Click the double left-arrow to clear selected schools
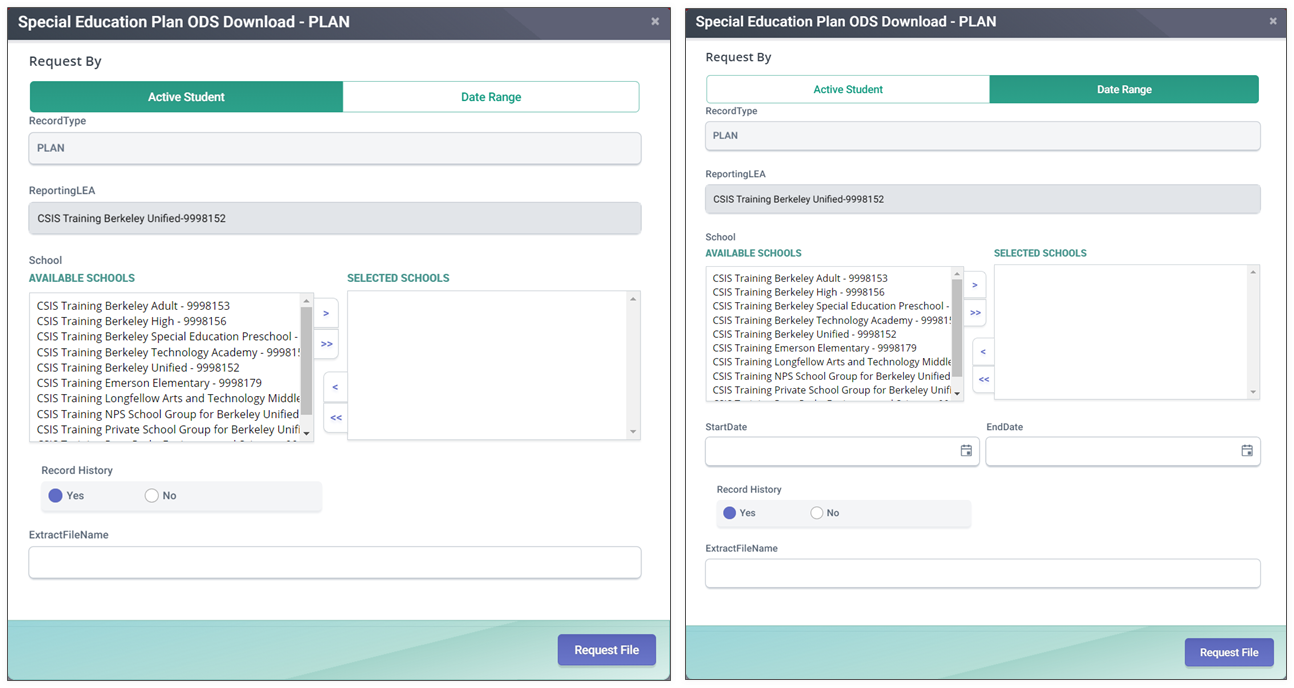The image size is (1294, 688). tap(335, 418)
